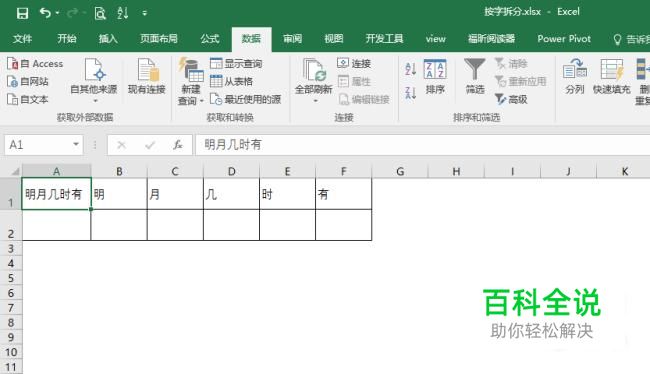Click the ascending sort A-Z icon in ribbon
650x374 pixels.
410,69
